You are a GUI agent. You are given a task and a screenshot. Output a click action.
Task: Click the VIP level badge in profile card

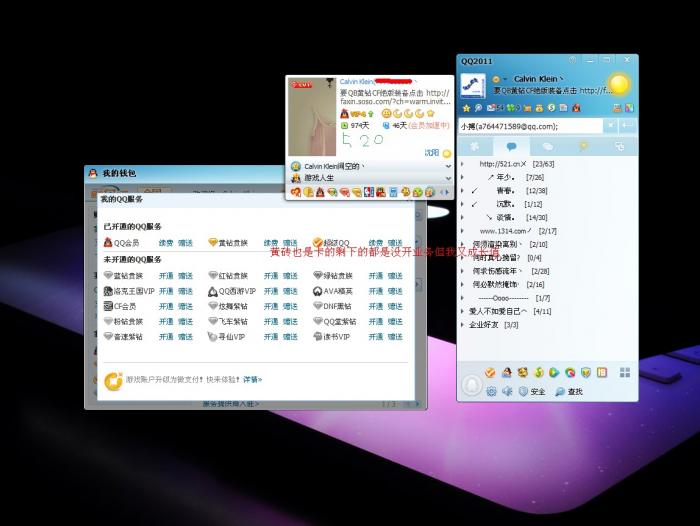(x=358, y=114)
